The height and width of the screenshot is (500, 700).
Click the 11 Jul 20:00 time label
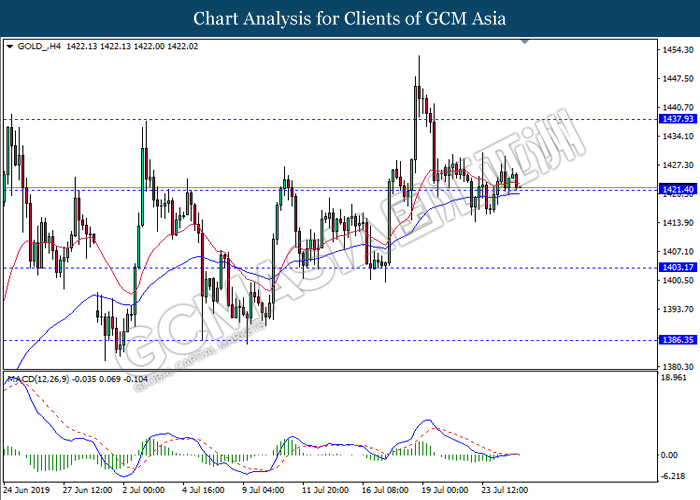(x=325, y=490)
